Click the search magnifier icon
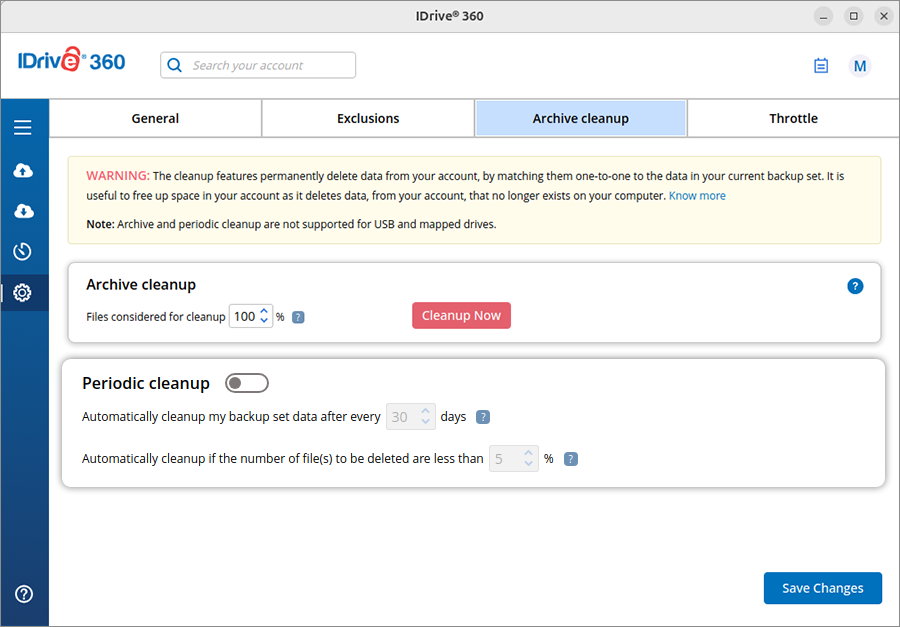Image resolution: width=900 pixels, height=627 pixels. [x=174, y=65]
